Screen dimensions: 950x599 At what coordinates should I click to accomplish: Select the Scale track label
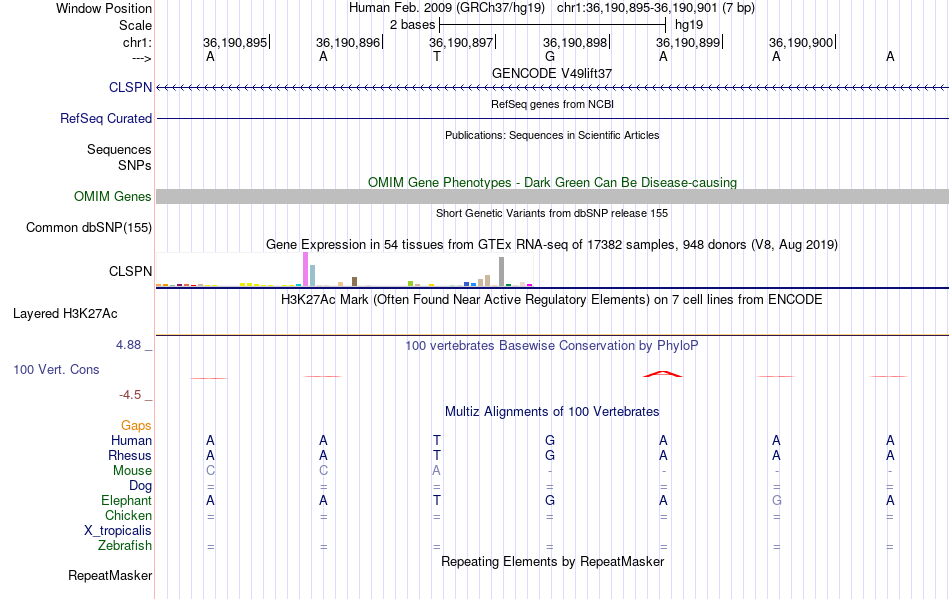[x=135, y=25]
